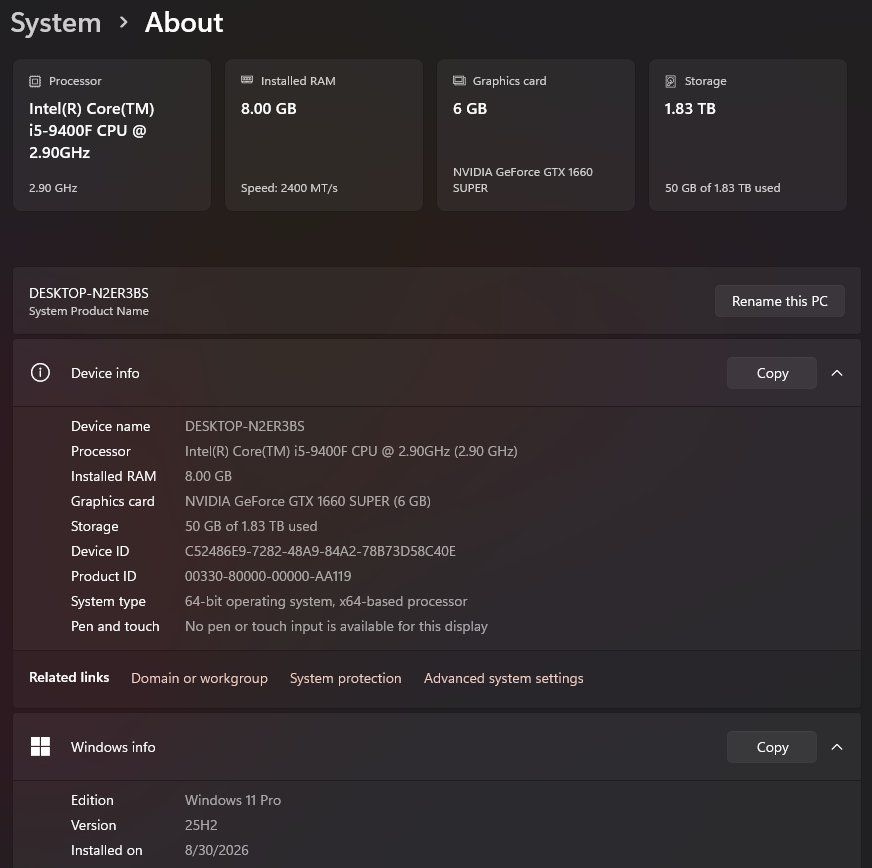Image resolution: width=872 pixels, height=868 pixels.
Task: Click the Processor card chip icon
Action: tap(35, 81)
